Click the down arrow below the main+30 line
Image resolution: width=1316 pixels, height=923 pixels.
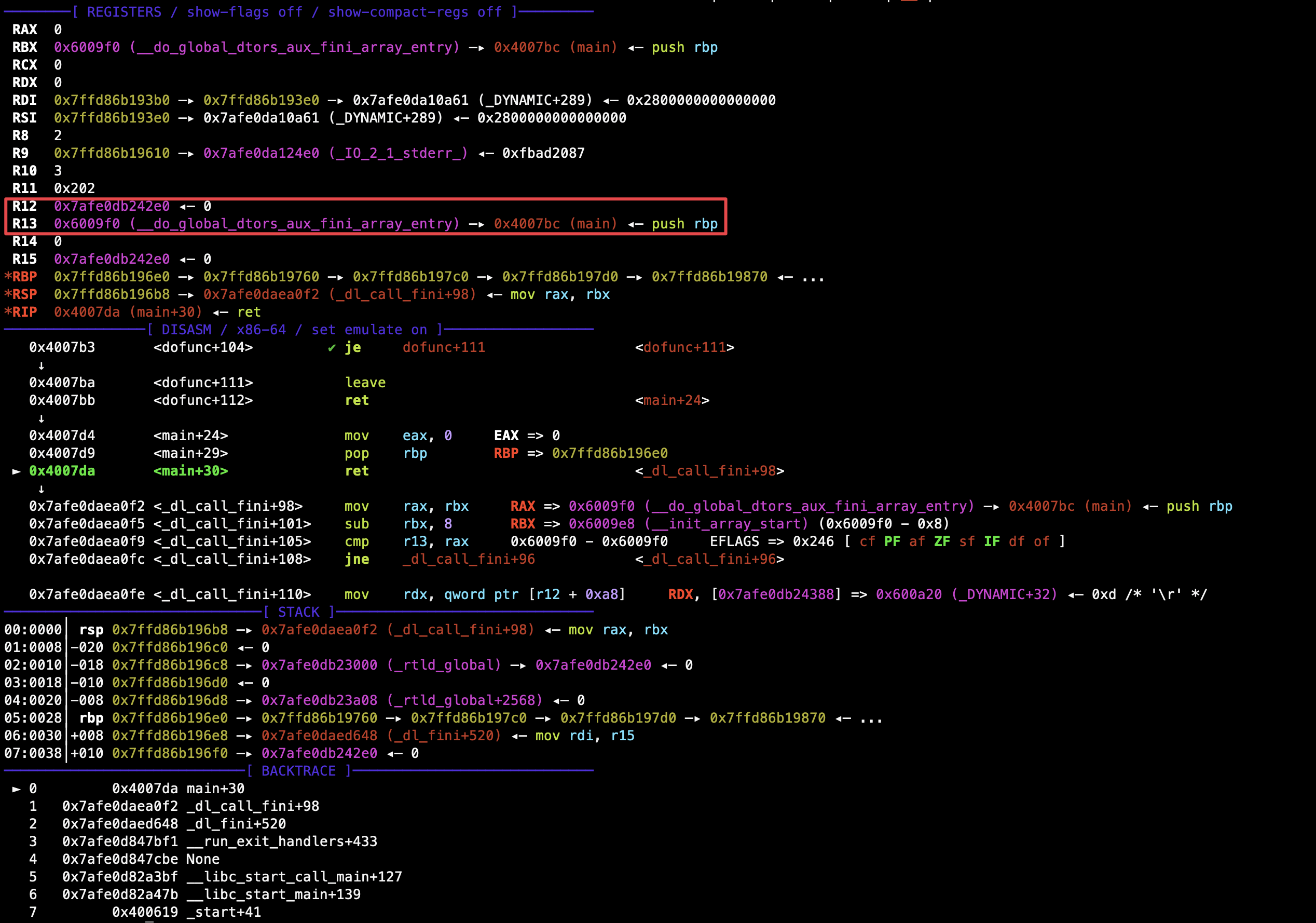42,489
